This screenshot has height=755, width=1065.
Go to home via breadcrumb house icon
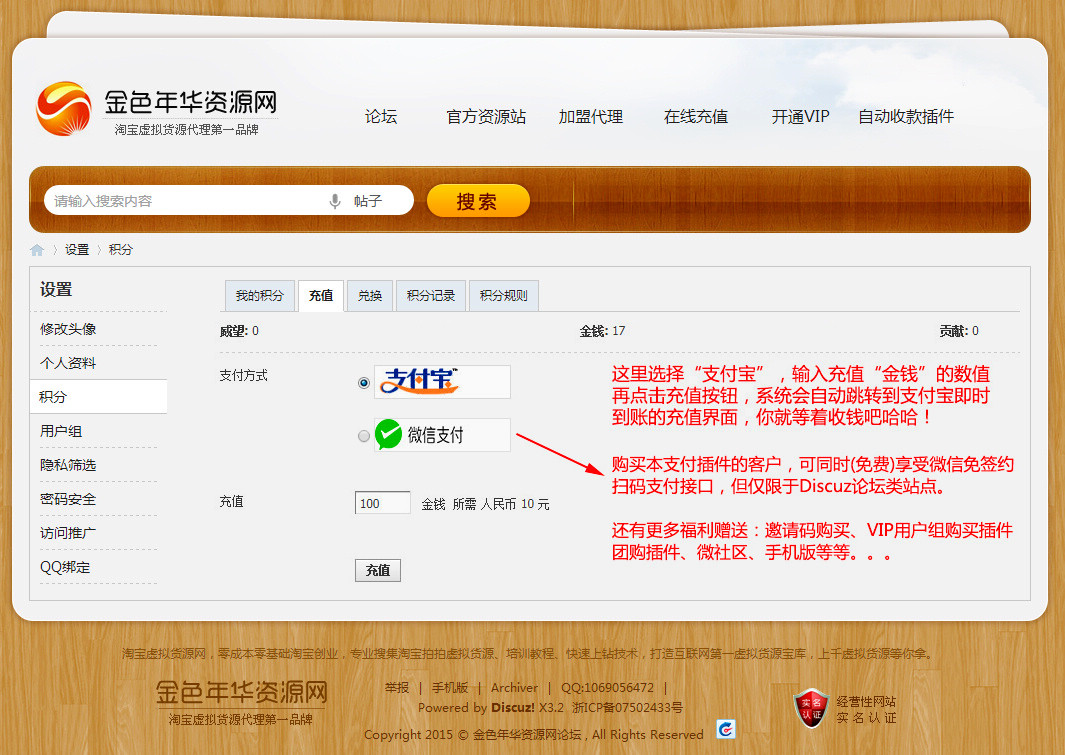[37, 250]
